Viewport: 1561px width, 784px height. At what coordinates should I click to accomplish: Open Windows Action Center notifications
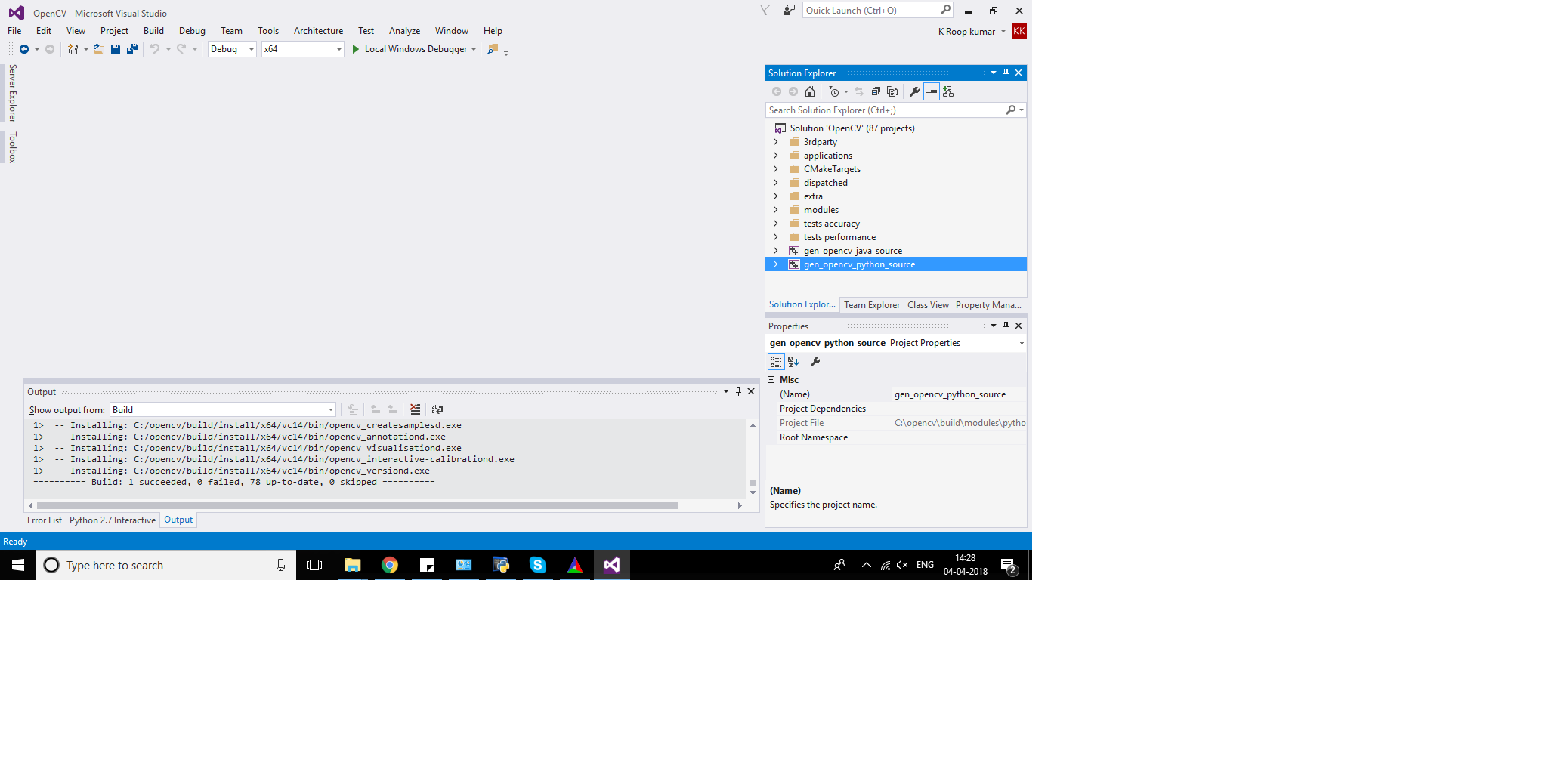click(1009, 565)
